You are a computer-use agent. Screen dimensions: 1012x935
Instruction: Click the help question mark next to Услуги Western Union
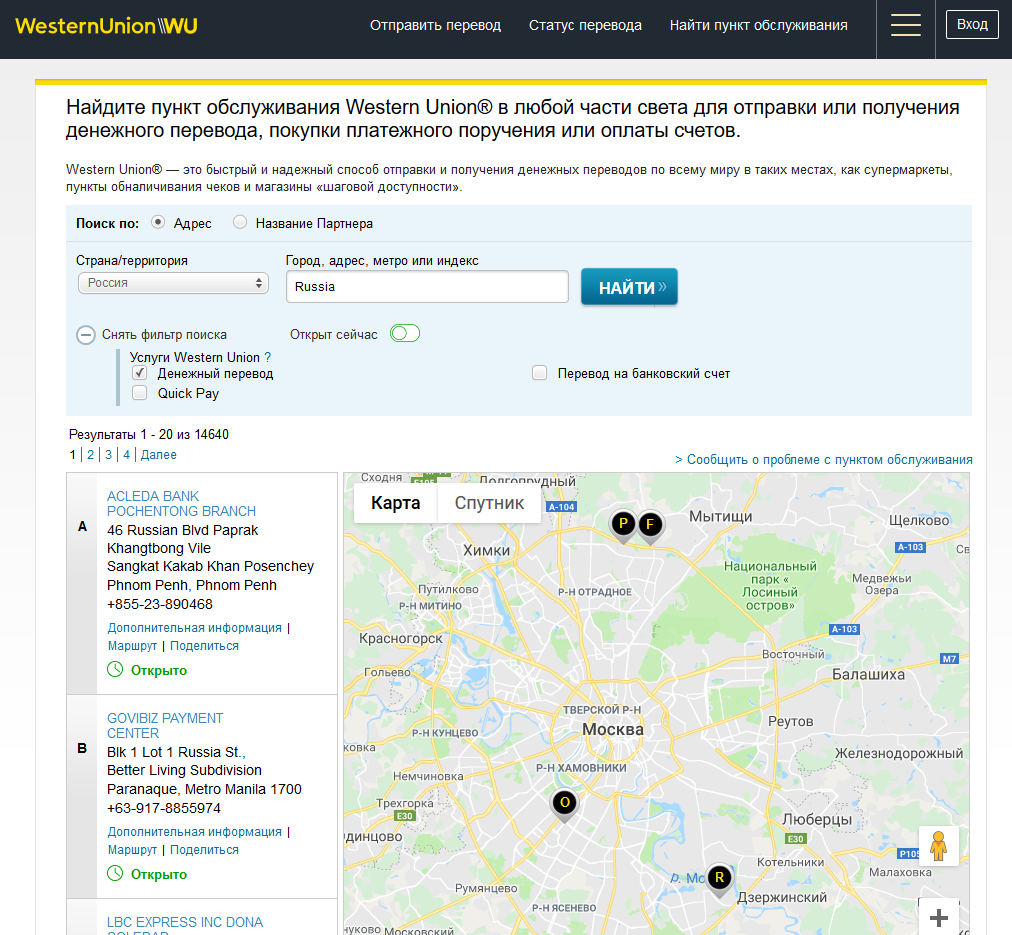[x=268, y=357]
